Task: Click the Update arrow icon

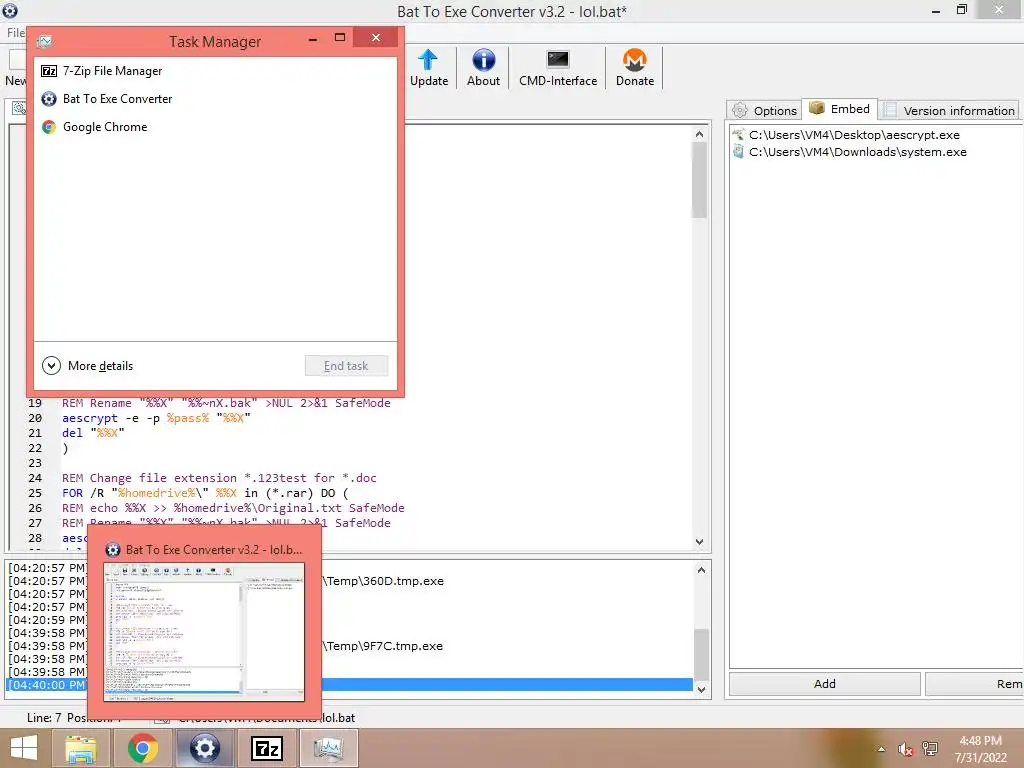Action: (428, 60)
